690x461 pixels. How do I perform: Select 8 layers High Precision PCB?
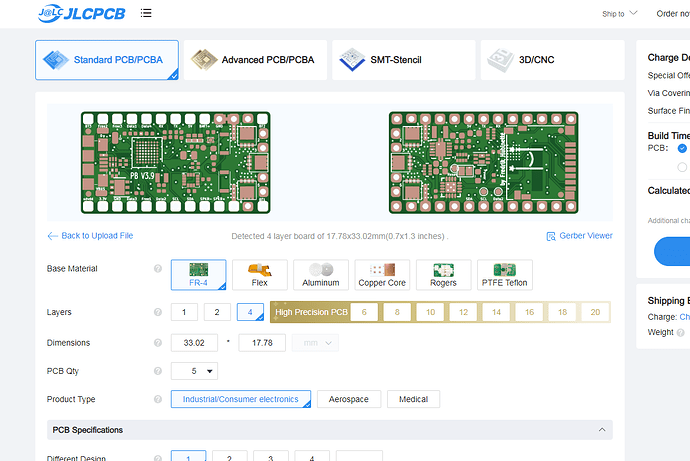397,312
